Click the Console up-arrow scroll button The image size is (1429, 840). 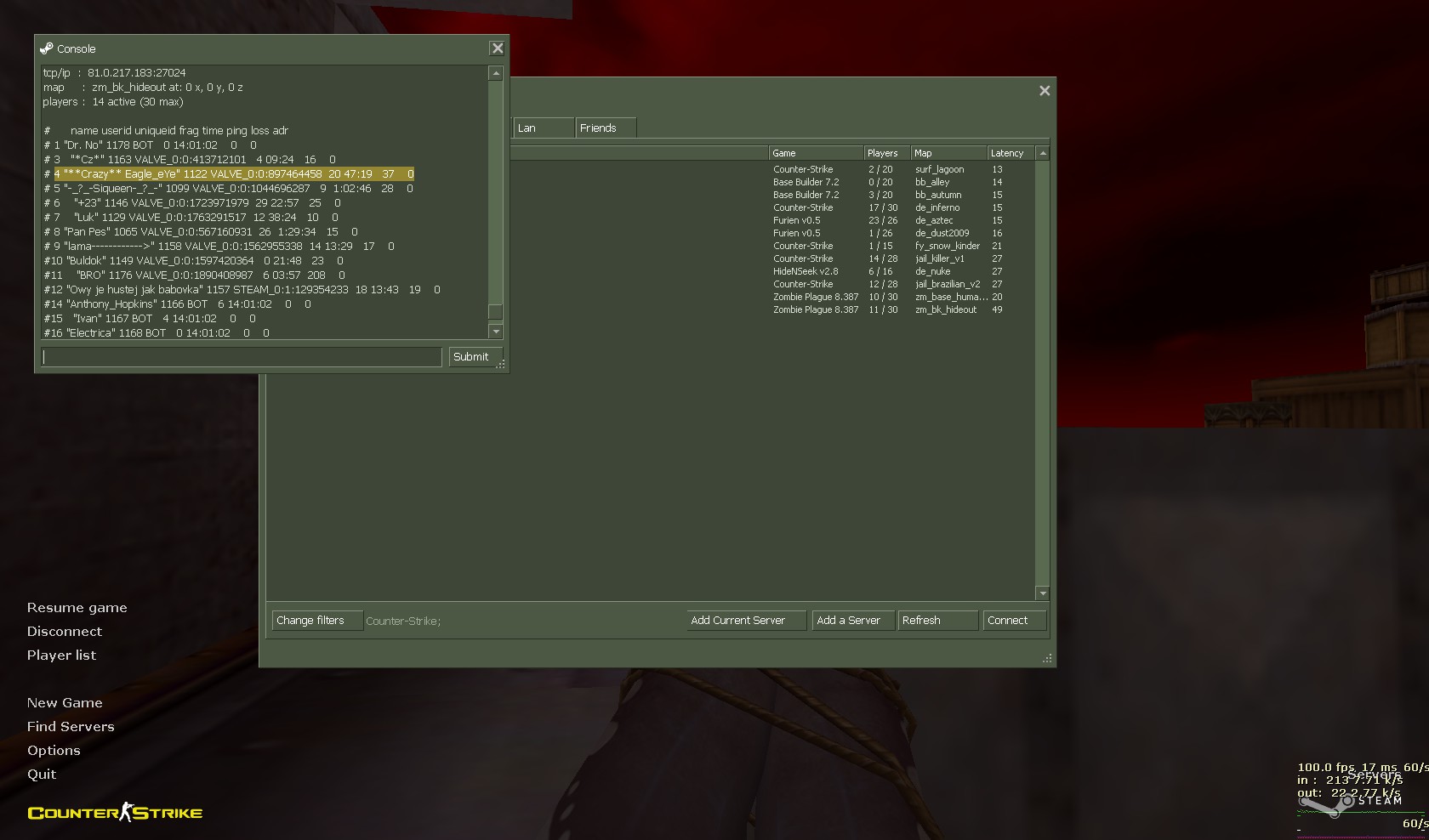(x=496, y=73)
